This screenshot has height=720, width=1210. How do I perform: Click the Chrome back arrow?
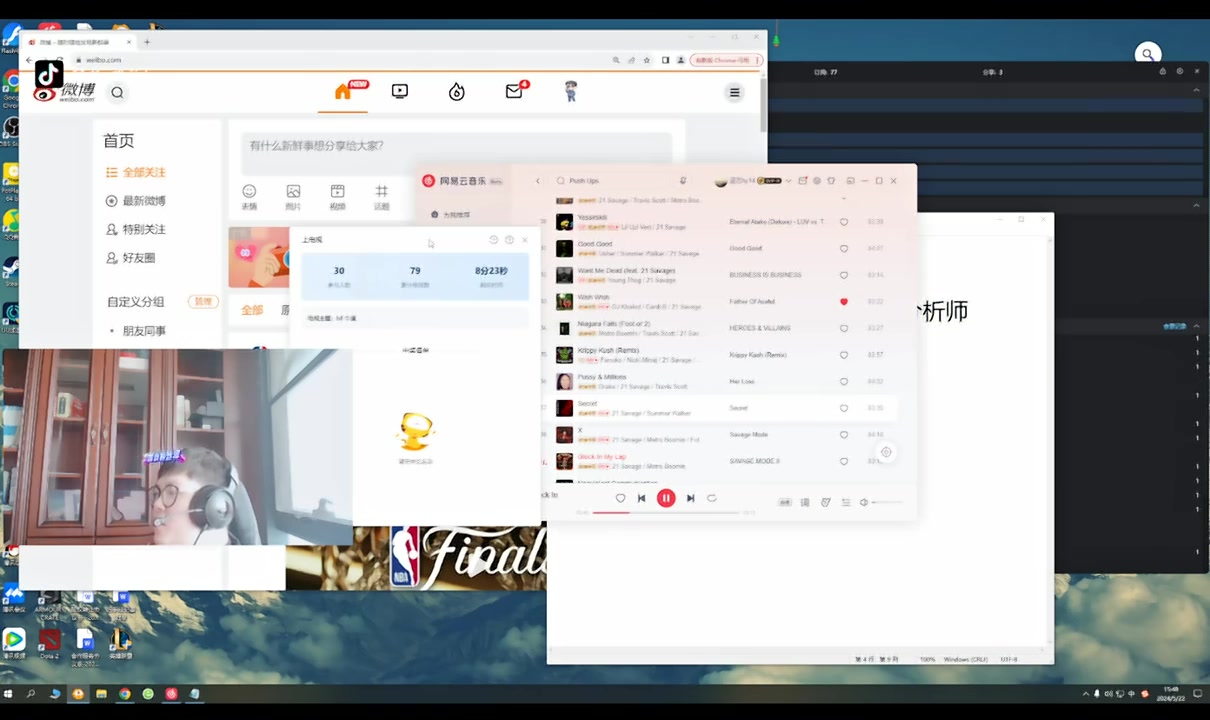coord(28,60)
